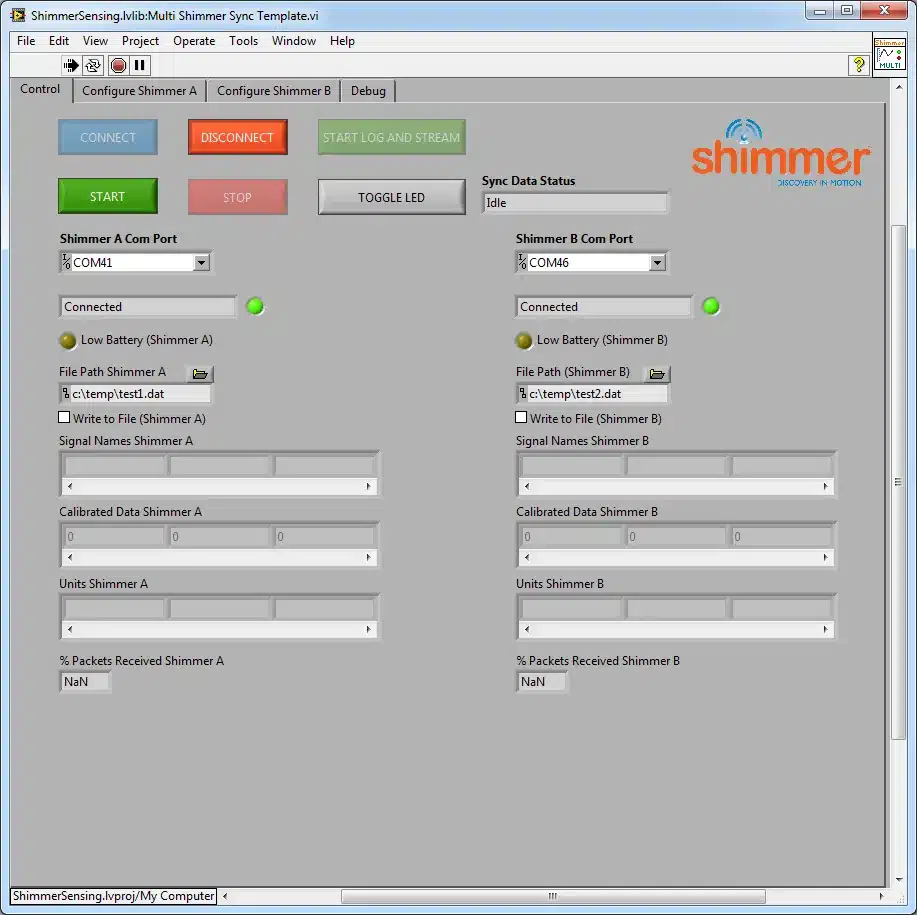This screenshot has width=917, height=915.
Task: Click the Pause toolbar icon
Action: (x=140, y=65)
